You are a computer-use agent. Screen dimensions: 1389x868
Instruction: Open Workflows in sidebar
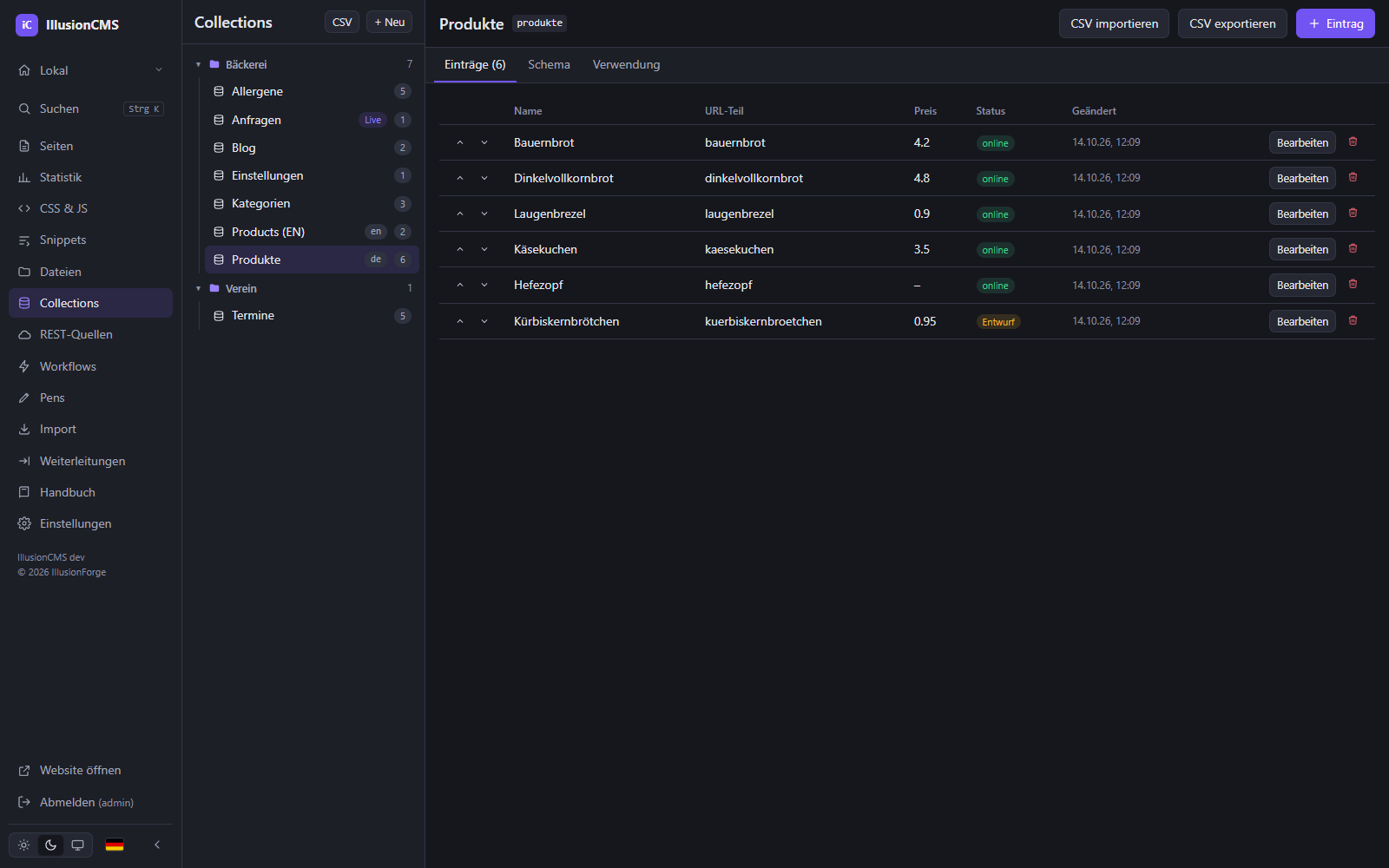(90, 366)
